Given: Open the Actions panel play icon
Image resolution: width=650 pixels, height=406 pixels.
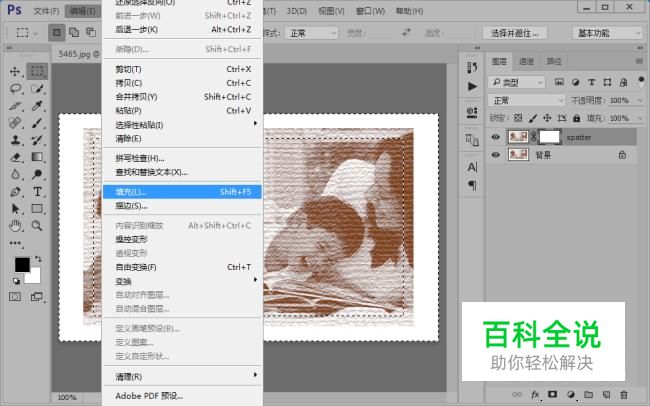Looking at the screenshot, I should 472,86.
